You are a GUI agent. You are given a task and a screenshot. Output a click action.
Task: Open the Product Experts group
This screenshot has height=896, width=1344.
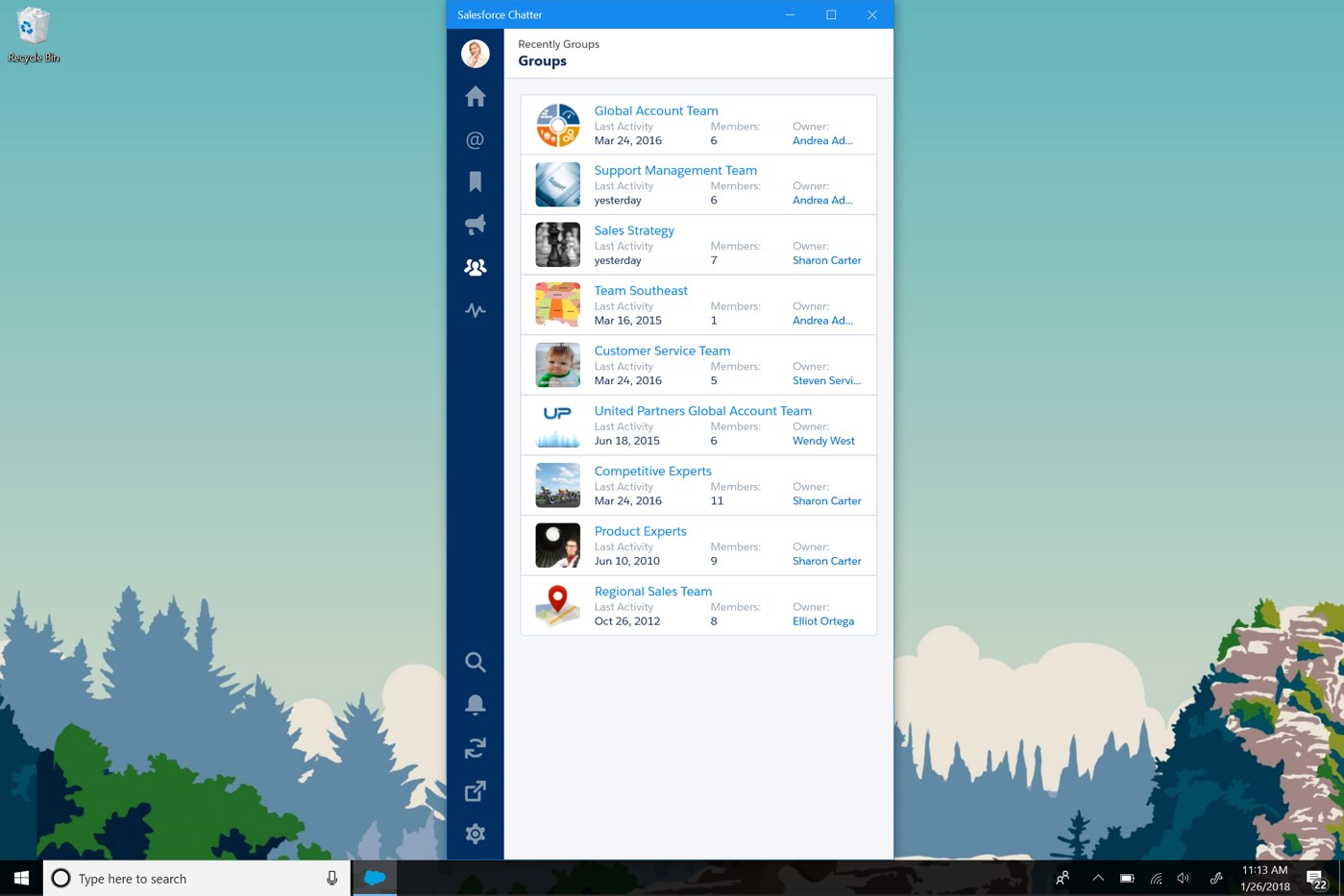coord(640,531)
